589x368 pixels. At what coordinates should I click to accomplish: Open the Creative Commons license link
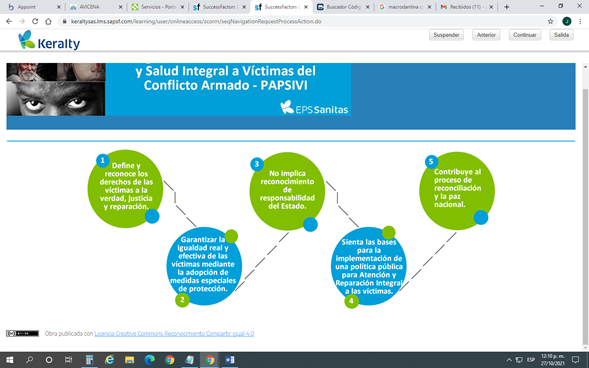(x=174, y=333)
